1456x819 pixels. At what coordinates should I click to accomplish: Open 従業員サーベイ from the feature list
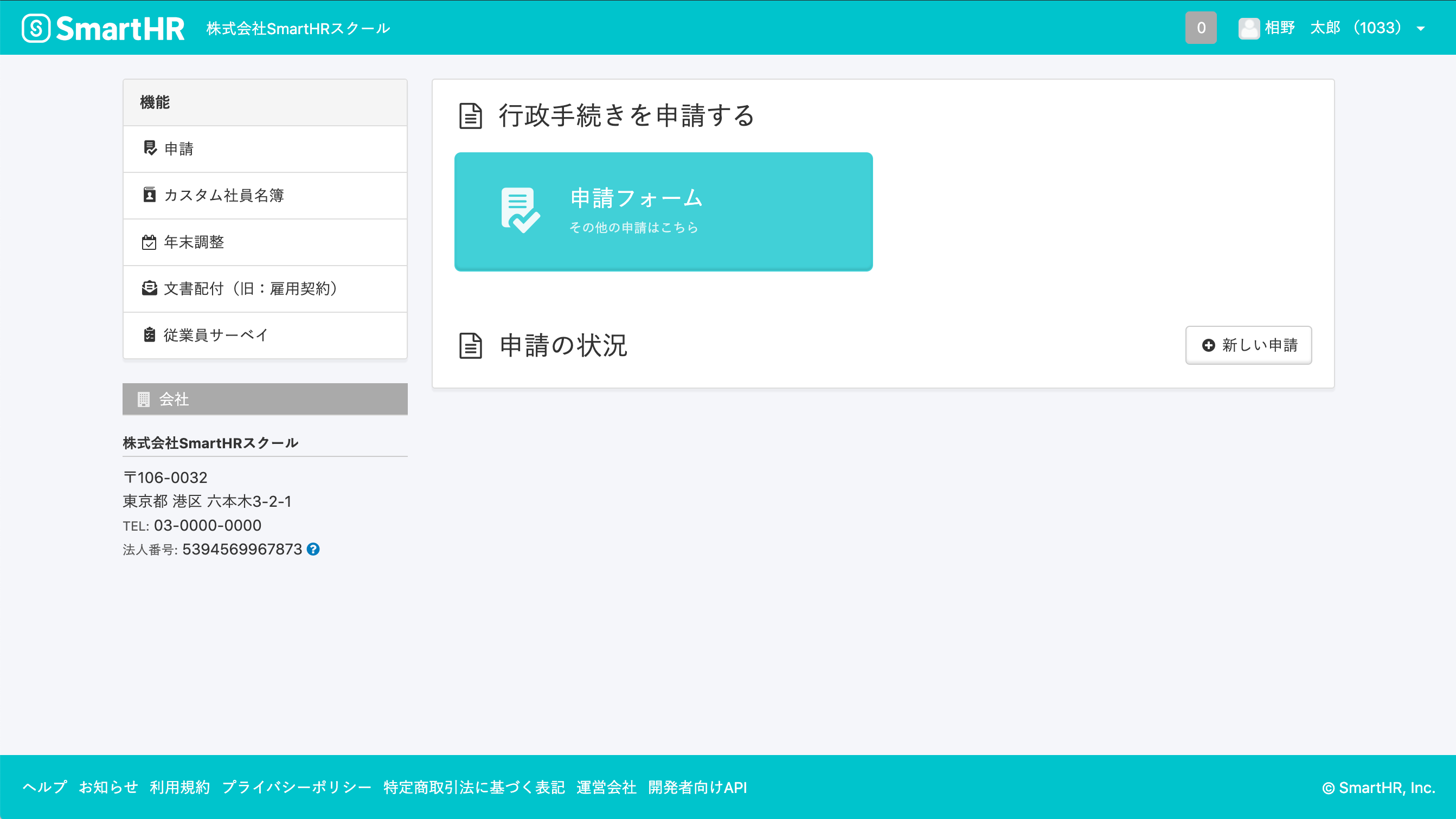click(x=215, y=335)
